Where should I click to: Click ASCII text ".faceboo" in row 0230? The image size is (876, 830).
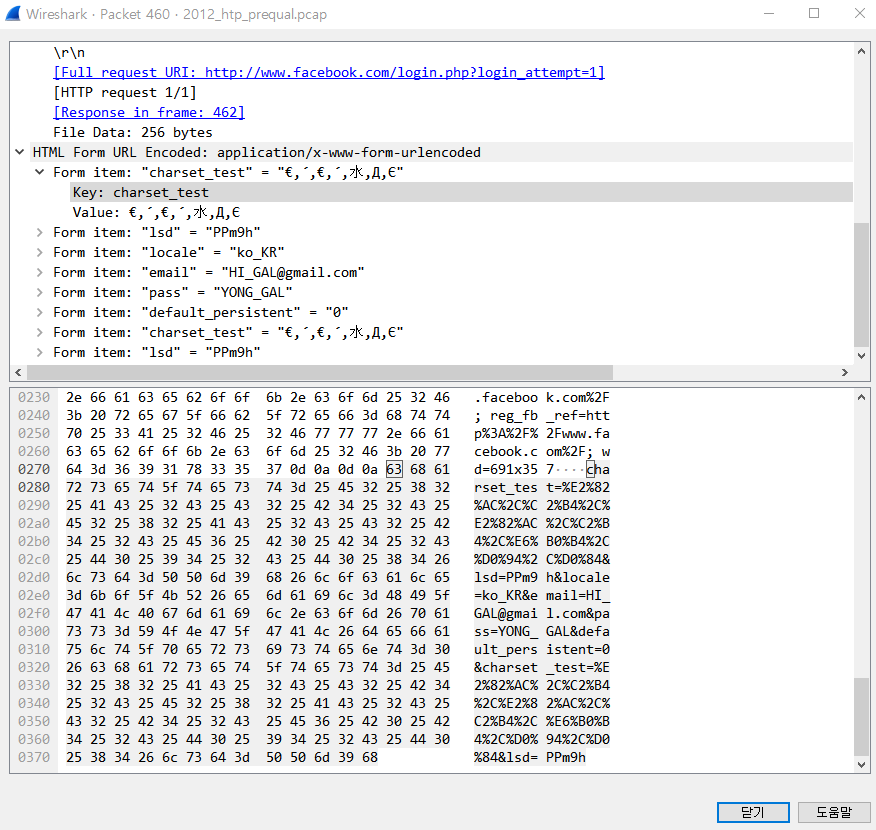506,398
